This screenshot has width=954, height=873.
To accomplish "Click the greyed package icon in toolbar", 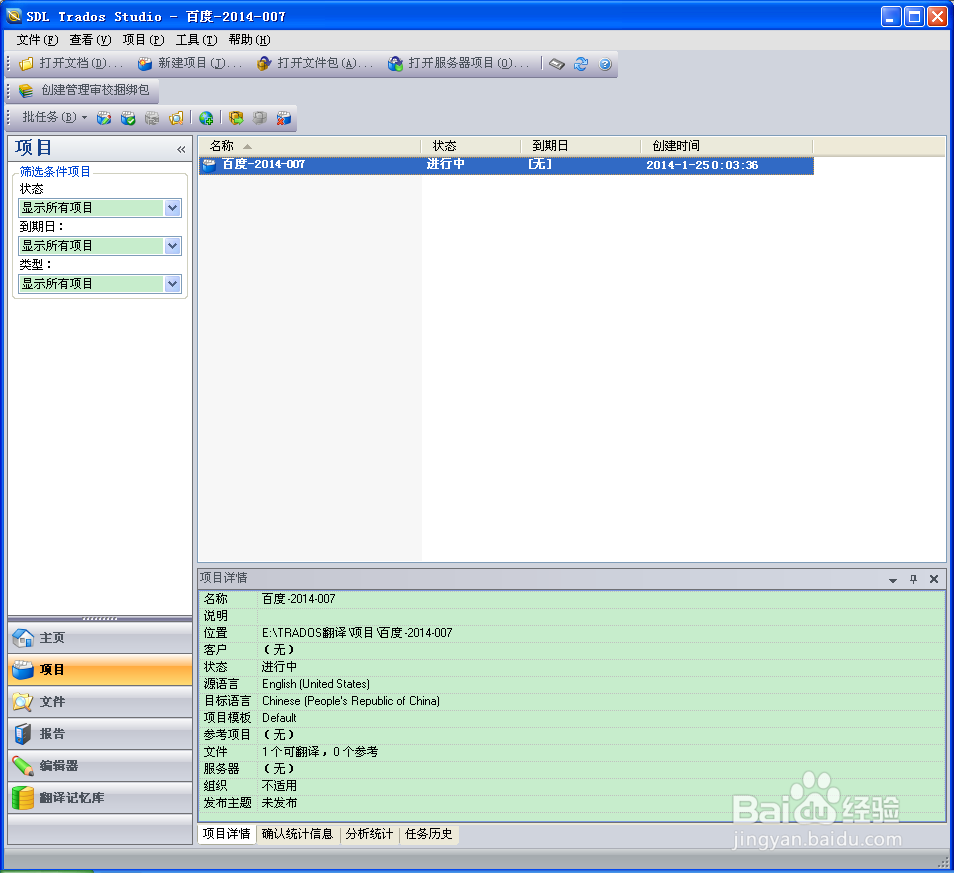I will tap(260, 117).
